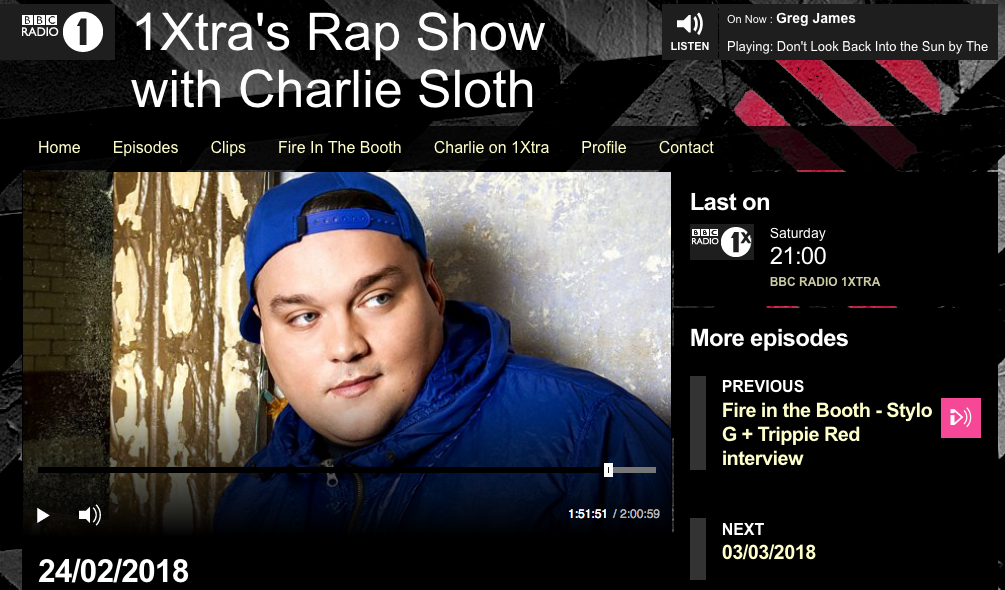Open the Contact tab
Viewport: 1005px width, 590px height.
pyautogui.click(x=686, y=147)
